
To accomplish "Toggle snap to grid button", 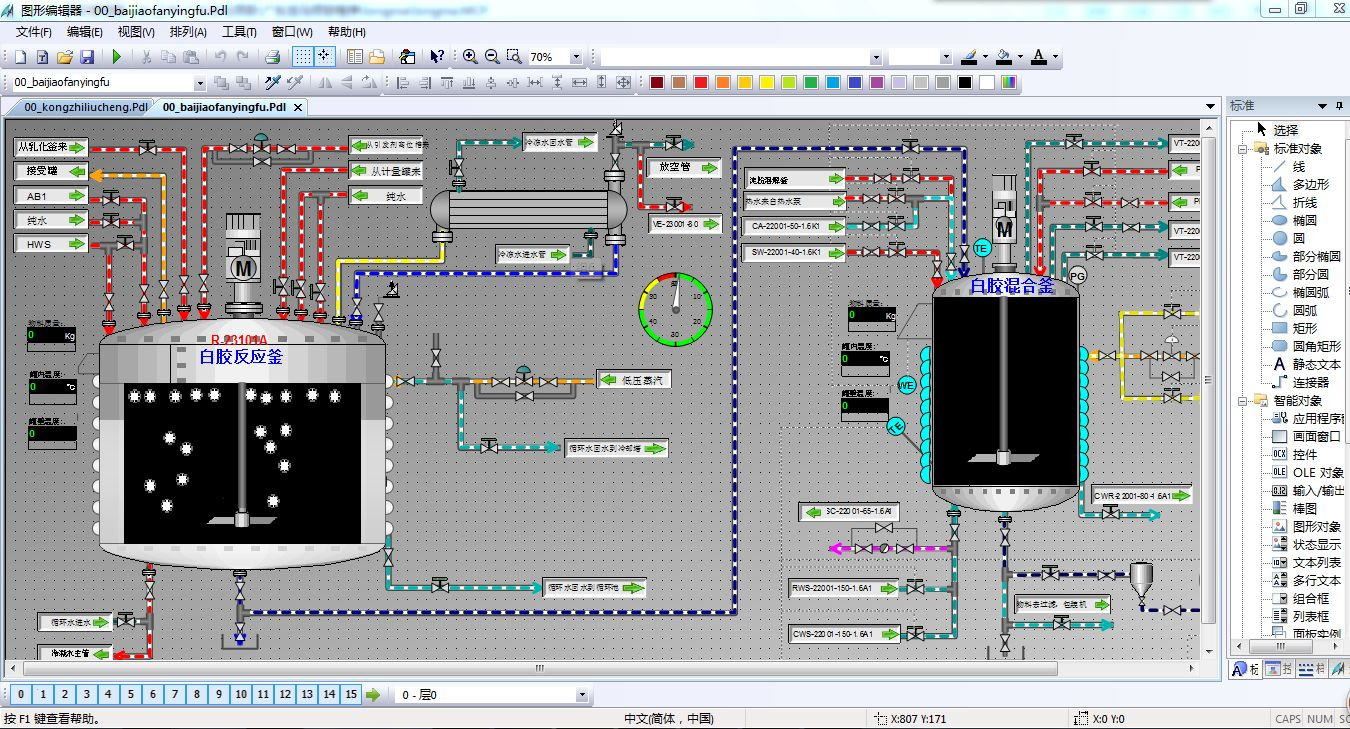I will (x=325, y=57).
